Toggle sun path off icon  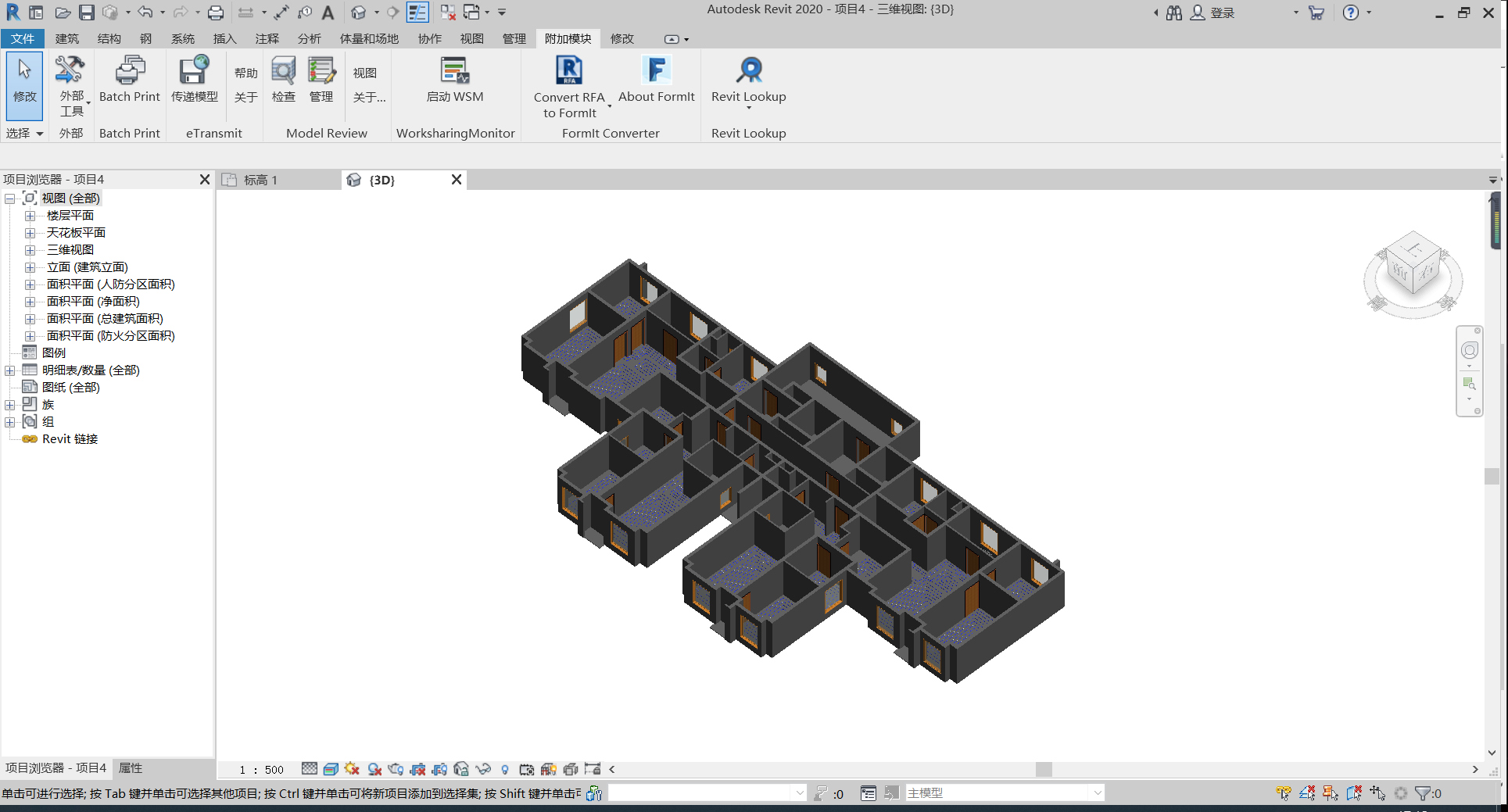click(x=352, y=769)
